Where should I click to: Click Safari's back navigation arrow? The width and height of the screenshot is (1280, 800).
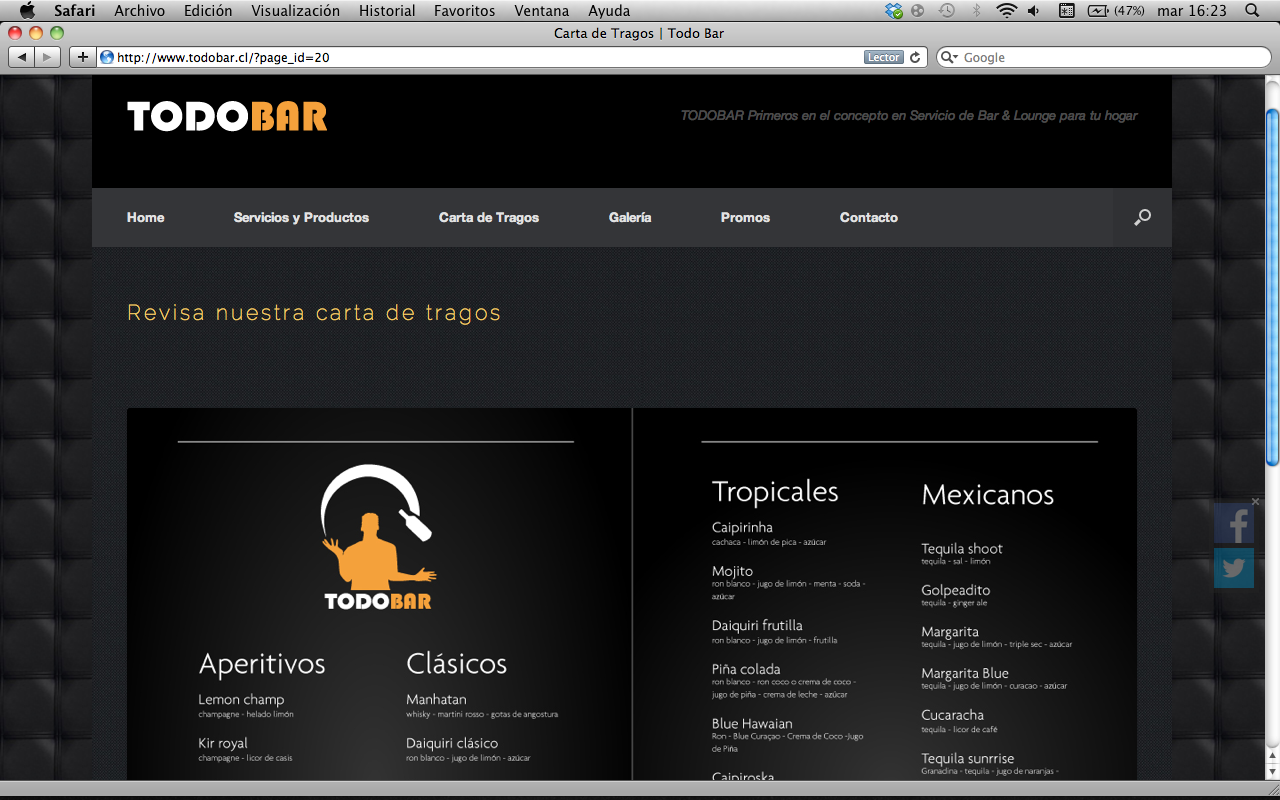(22, 57)
